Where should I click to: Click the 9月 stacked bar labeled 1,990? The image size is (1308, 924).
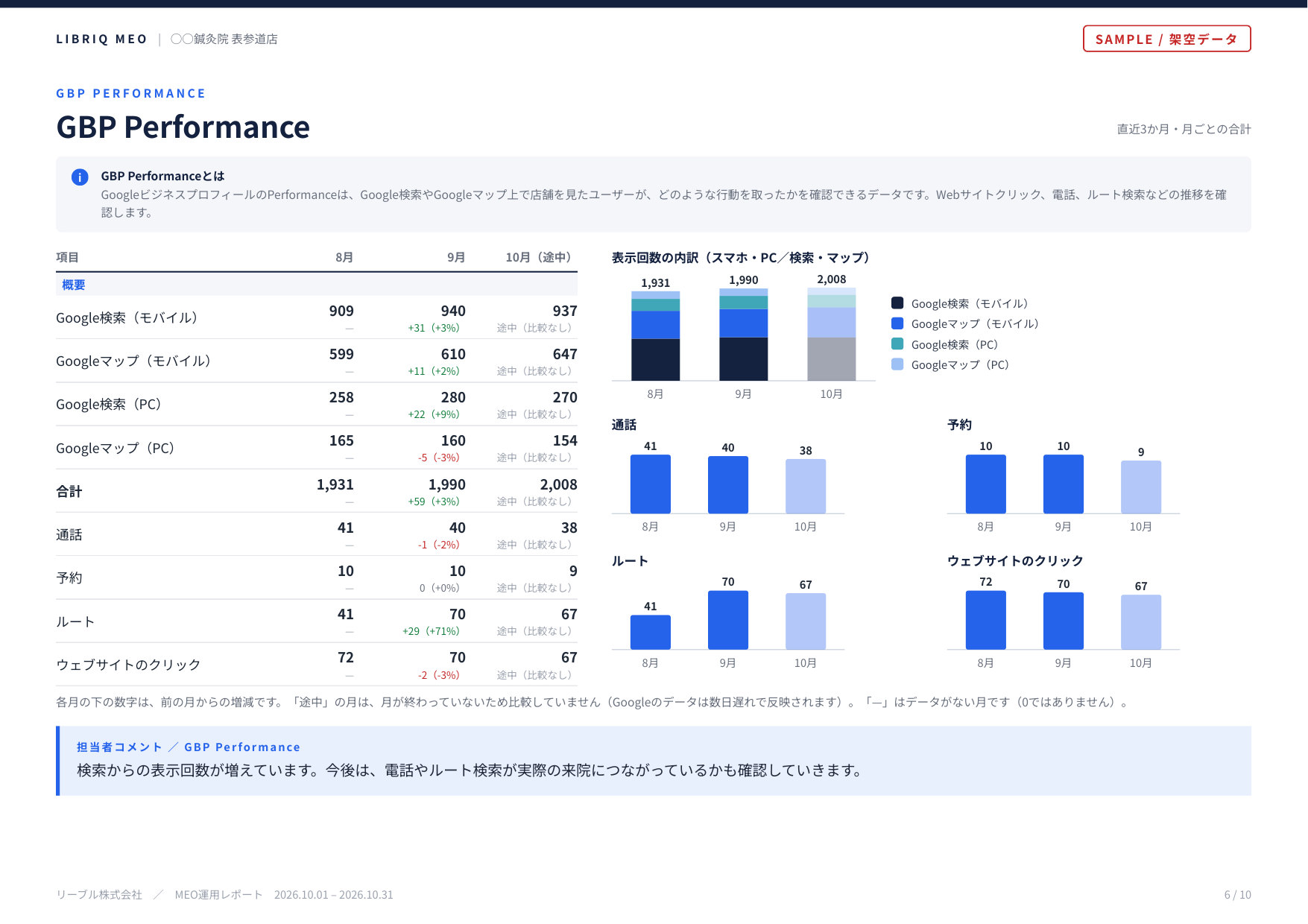click(x=743, y=335)
